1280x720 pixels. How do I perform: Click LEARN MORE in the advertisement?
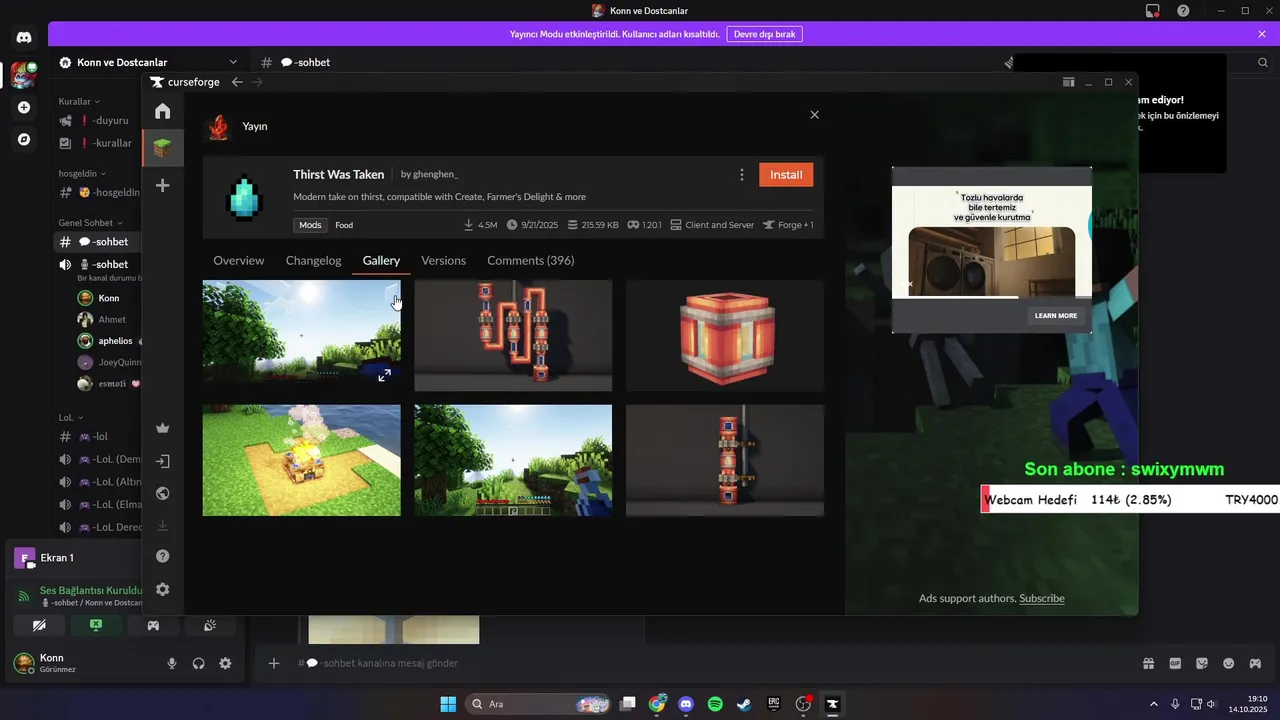(1056, 315)
